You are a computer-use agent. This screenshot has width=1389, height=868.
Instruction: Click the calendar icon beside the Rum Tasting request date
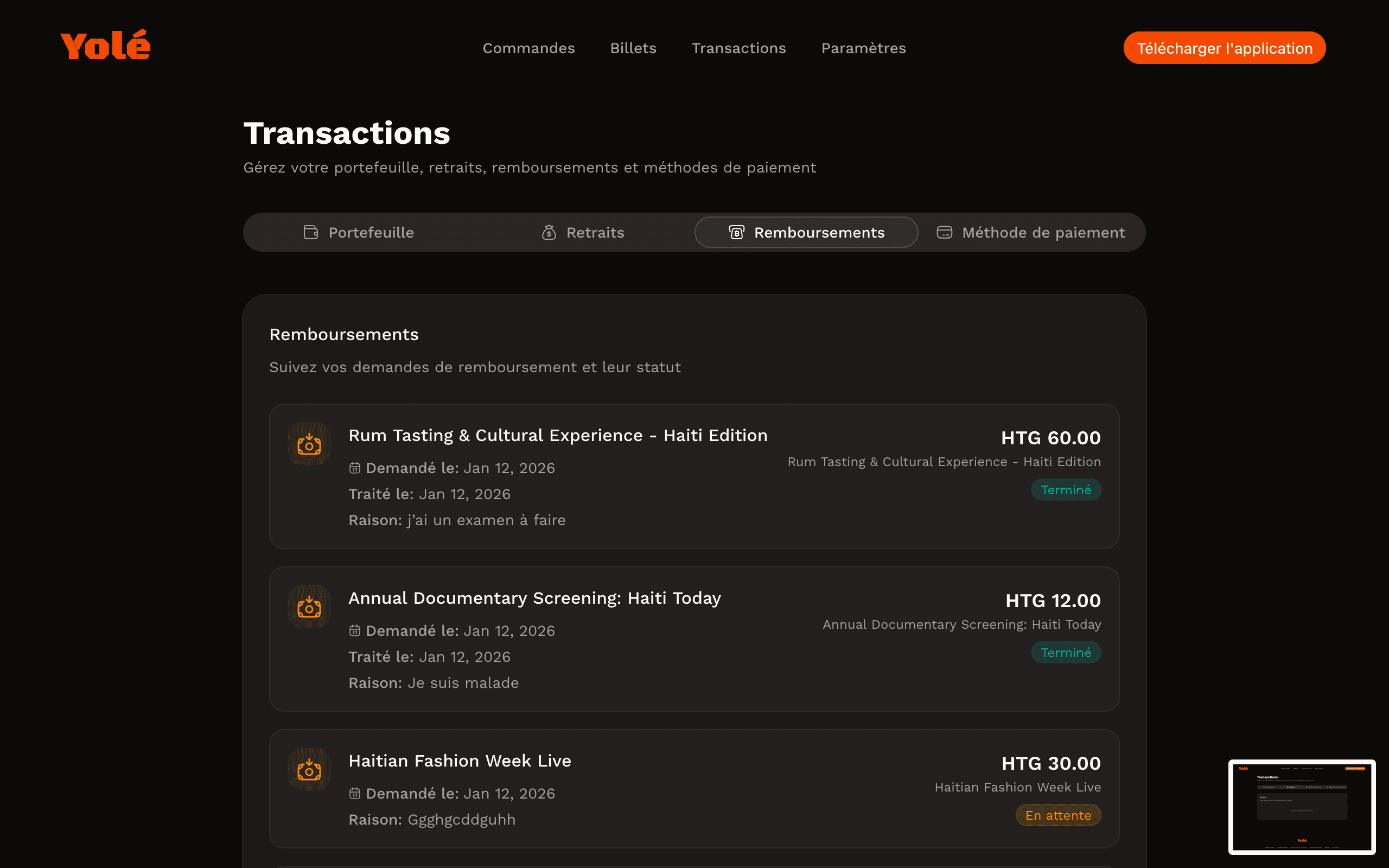(x=355, y=468)
